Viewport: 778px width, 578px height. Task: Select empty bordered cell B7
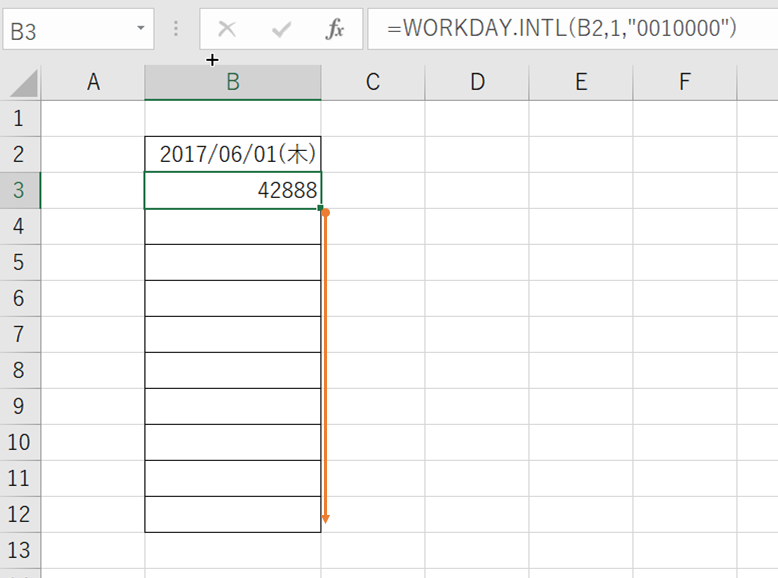[233, 334]
